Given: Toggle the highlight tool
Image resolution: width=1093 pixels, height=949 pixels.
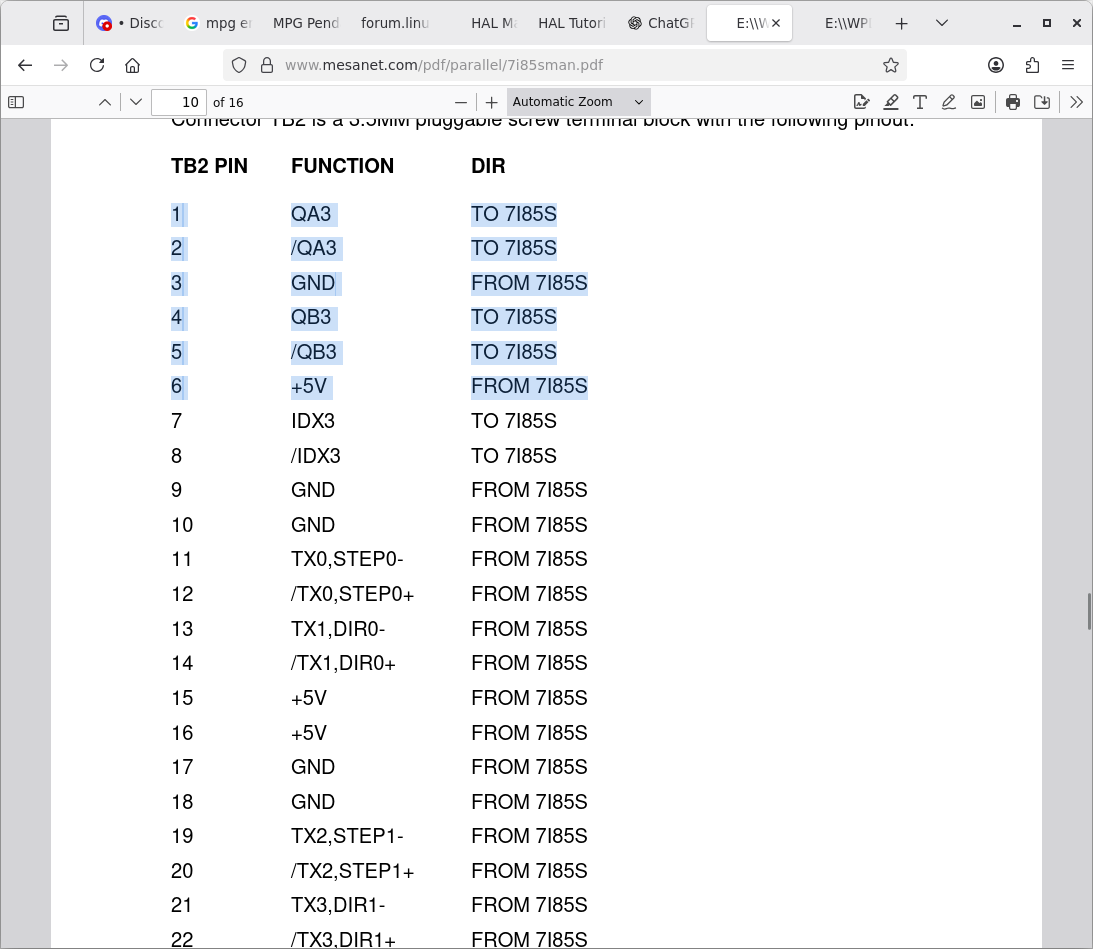Looking at the screenshot, I should (890, 102).
